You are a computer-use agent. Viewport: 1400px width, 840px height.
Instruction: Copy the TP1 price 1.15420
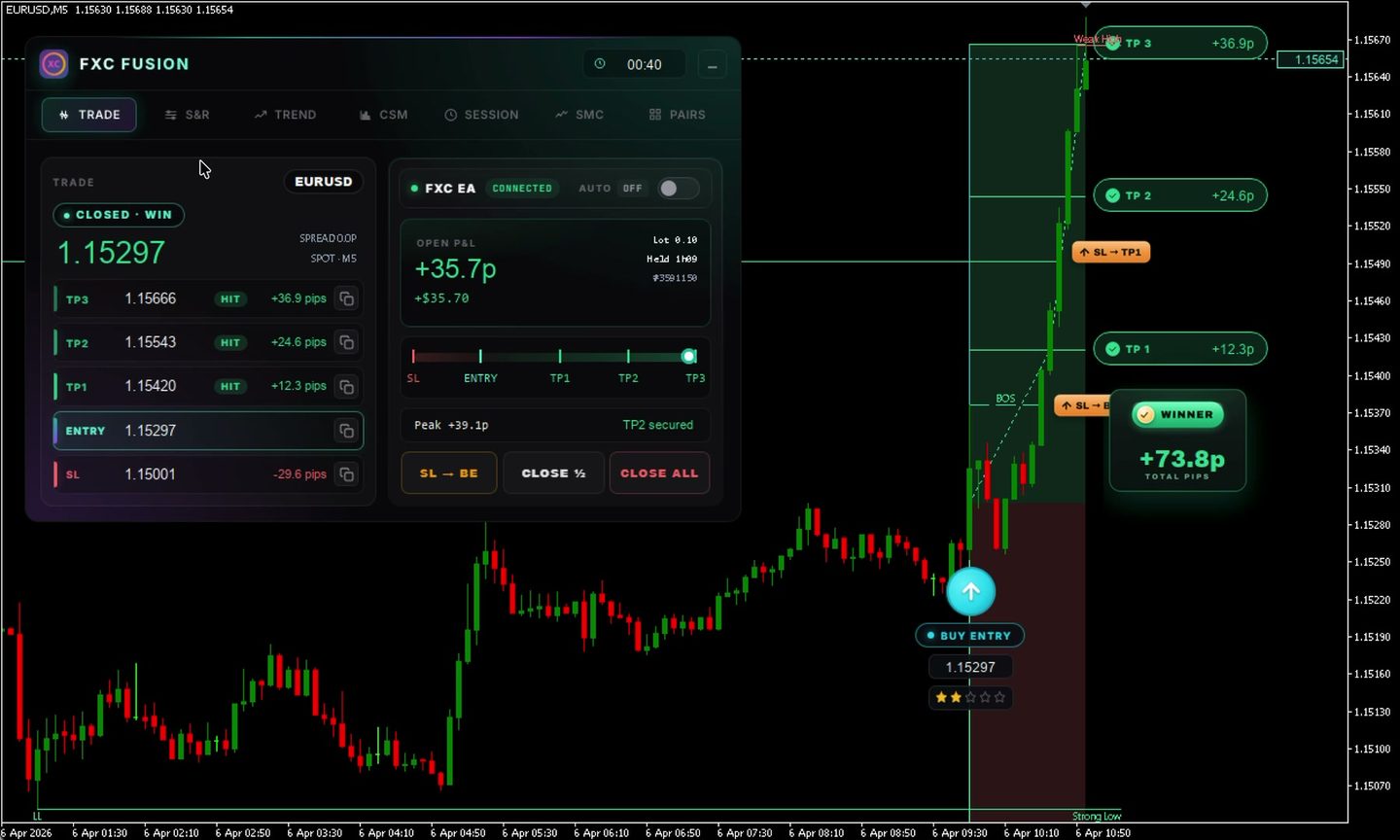tap(346, 386)
